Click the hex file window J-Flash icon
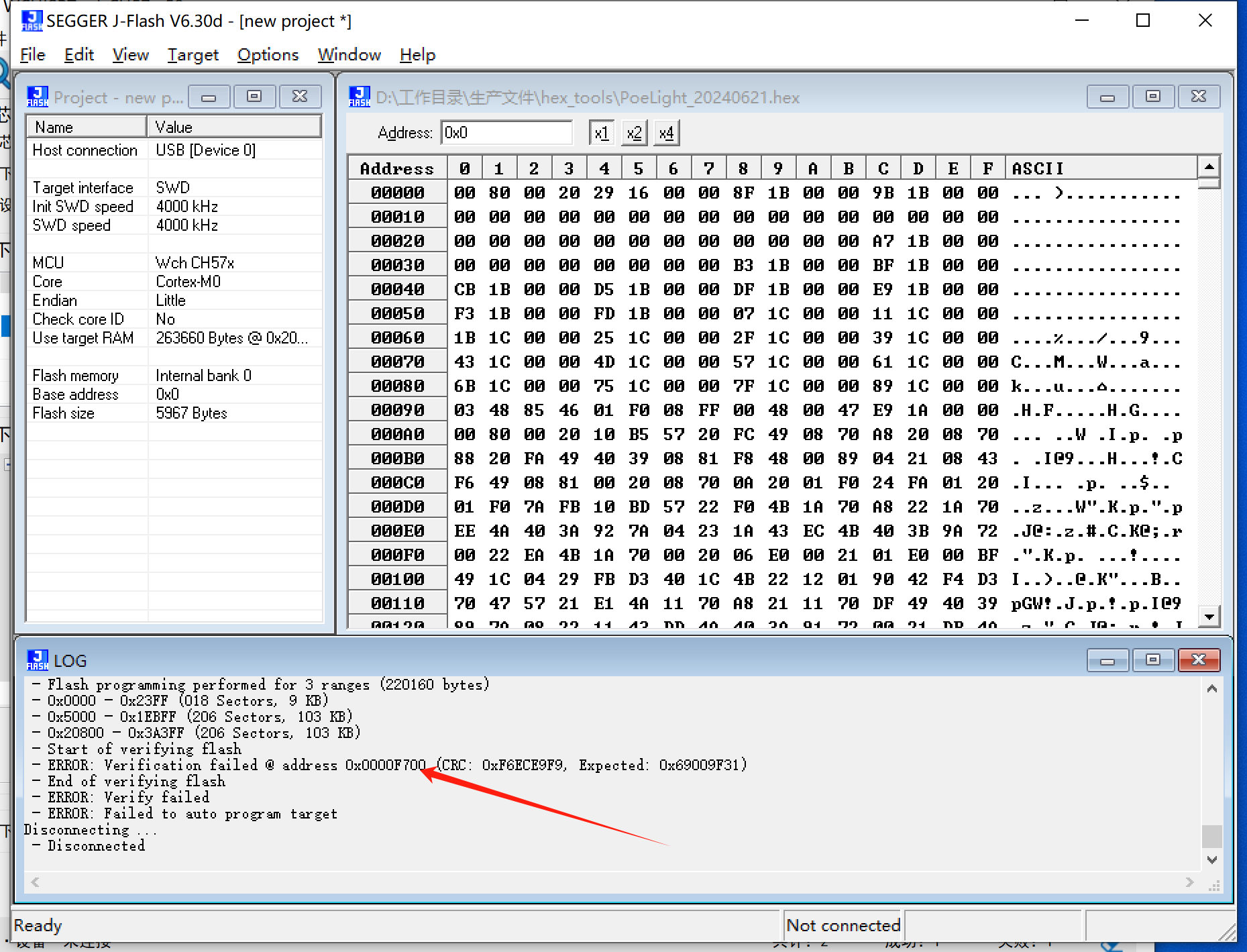 tap(360, 97)
